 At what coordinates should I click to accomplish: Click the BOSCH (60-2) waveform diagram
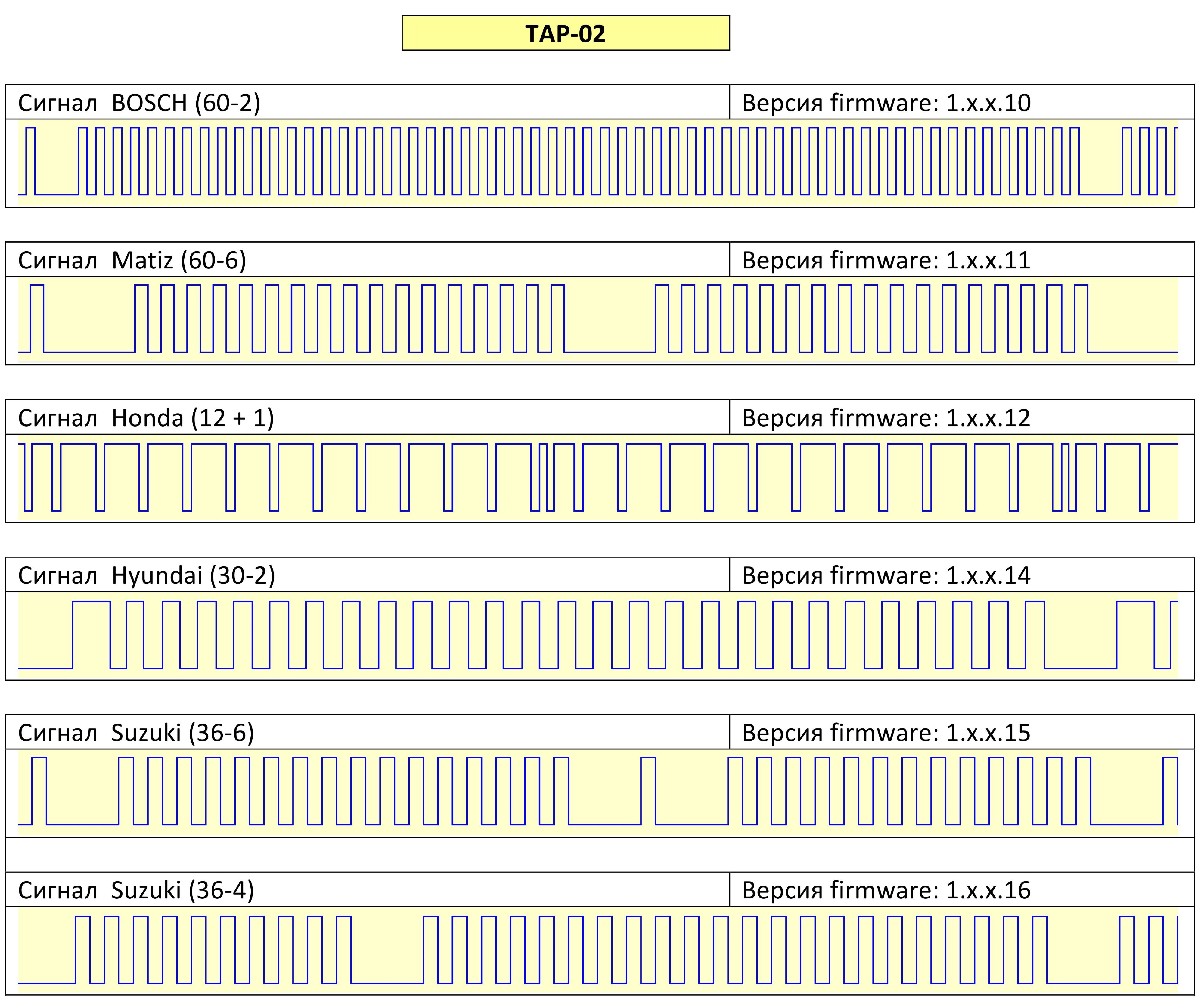(x=598, y=163)
